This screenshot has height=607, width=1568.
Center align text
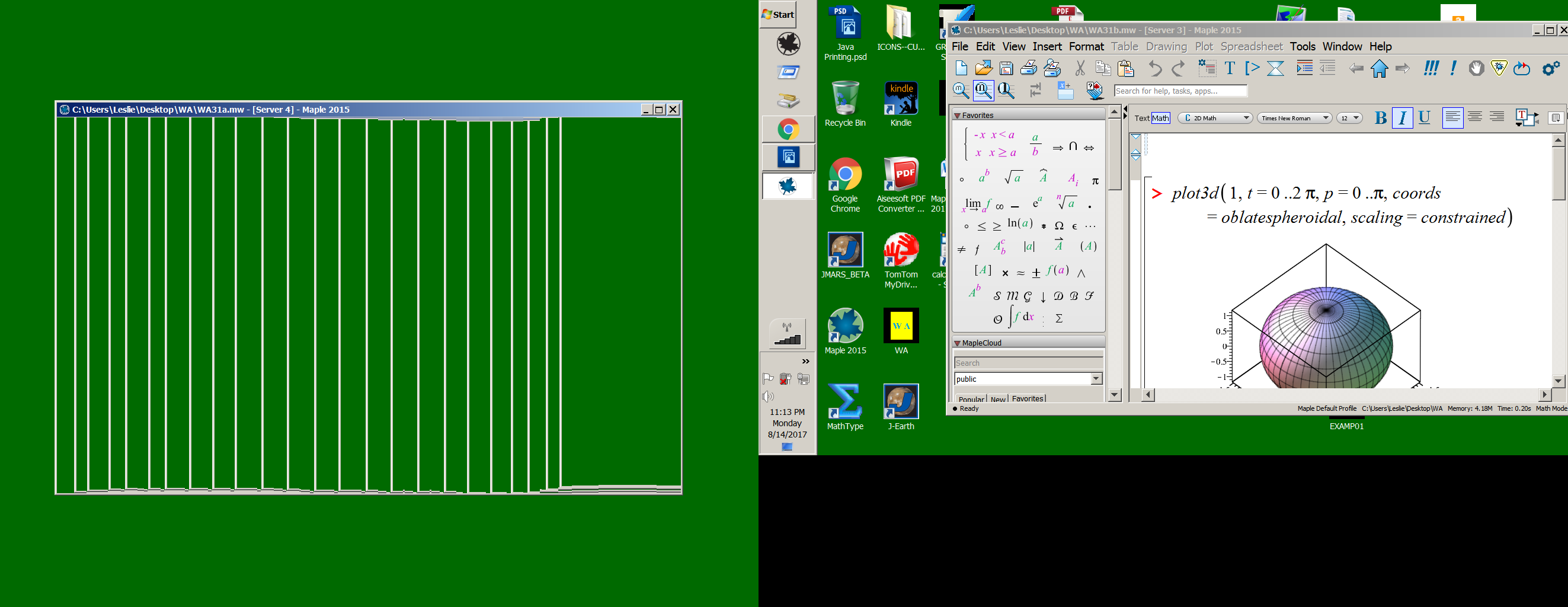[1475, 117]
